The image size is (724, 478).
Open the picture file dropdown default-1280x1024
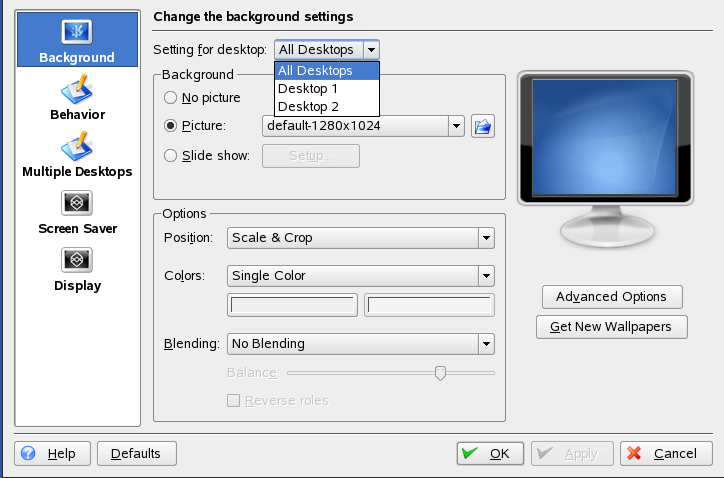364,126
